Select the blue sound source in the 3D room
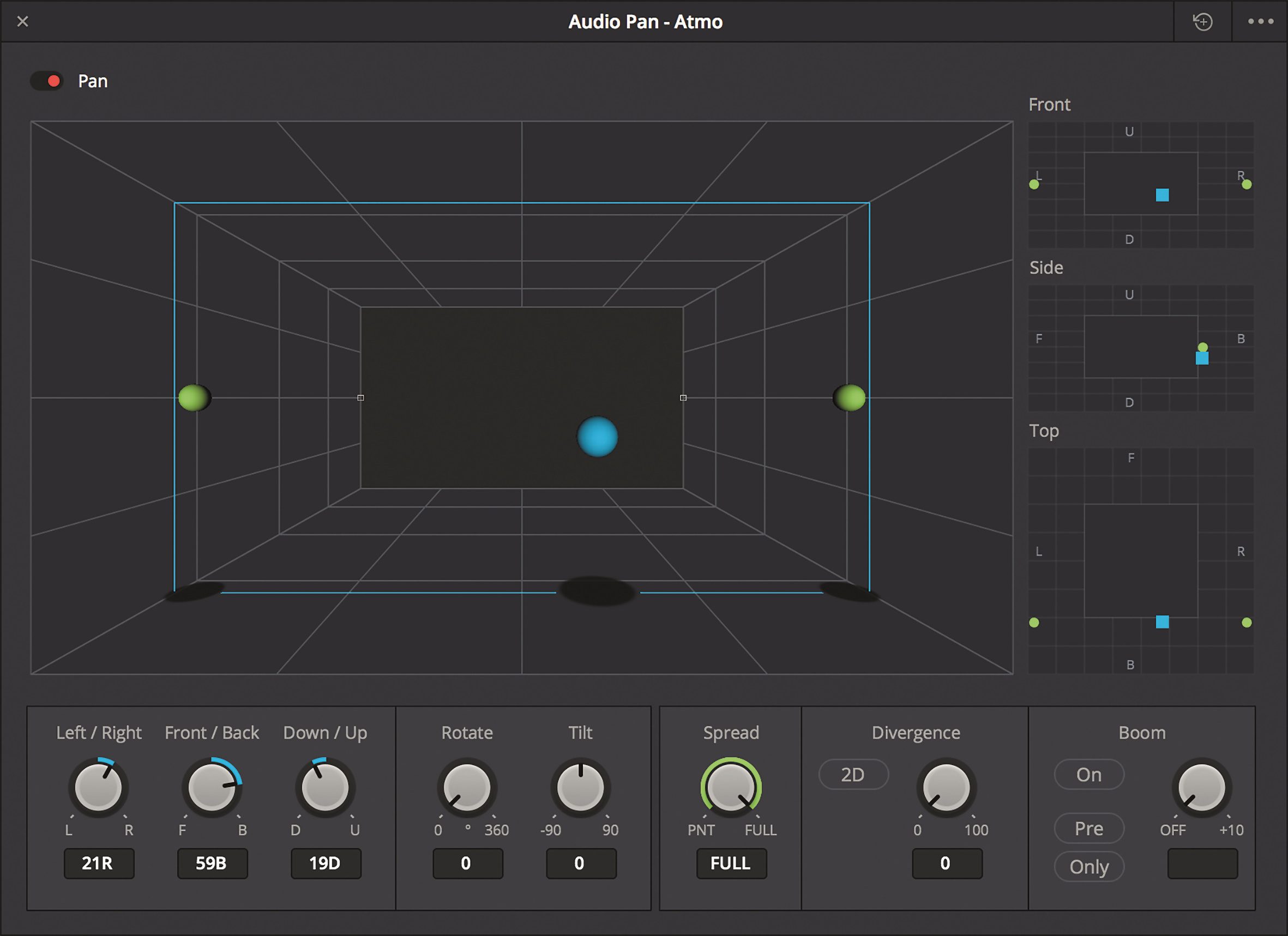 tap(597, 436)
